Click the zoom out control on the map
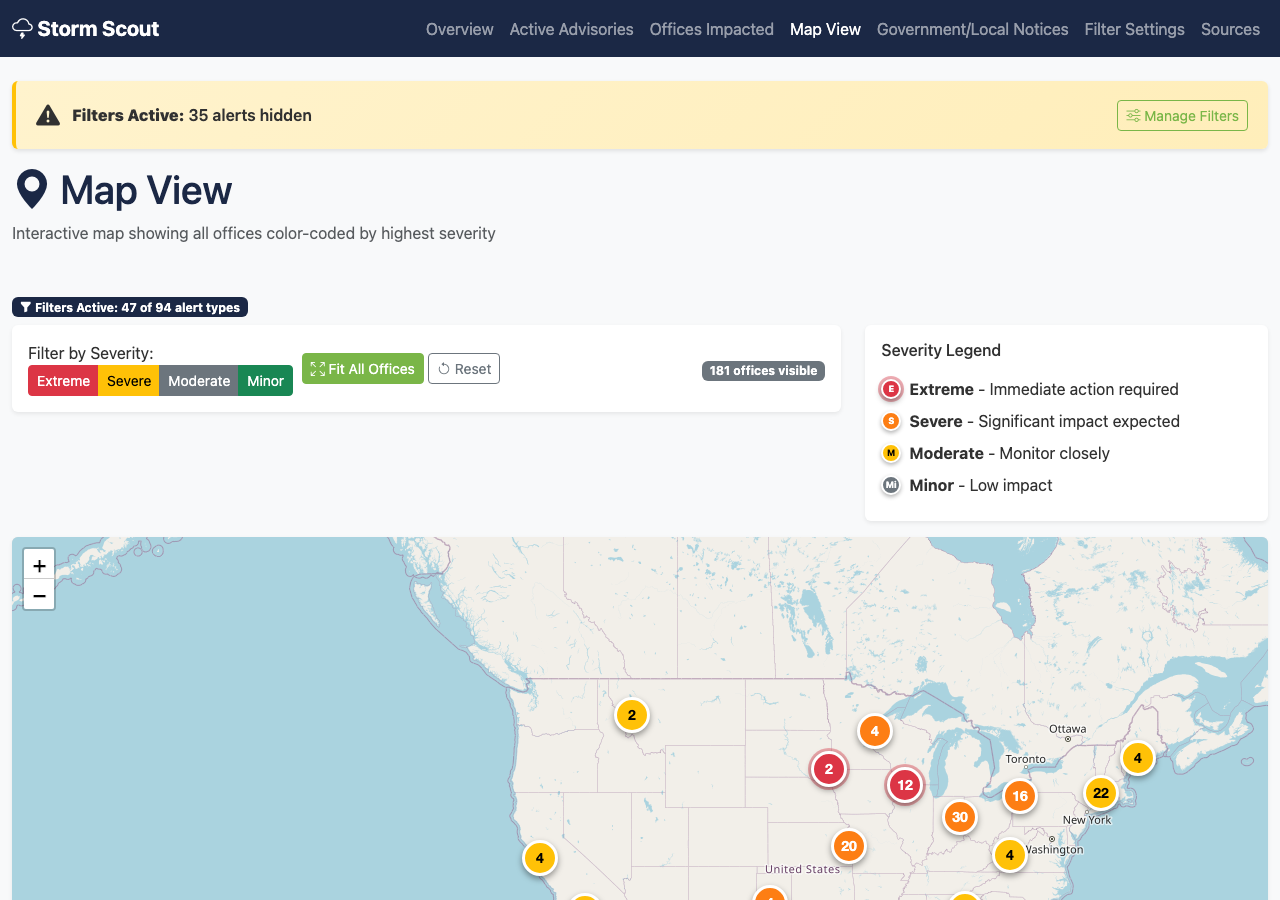The height and width of the screenshot is (900, 1280). point(38,595)
